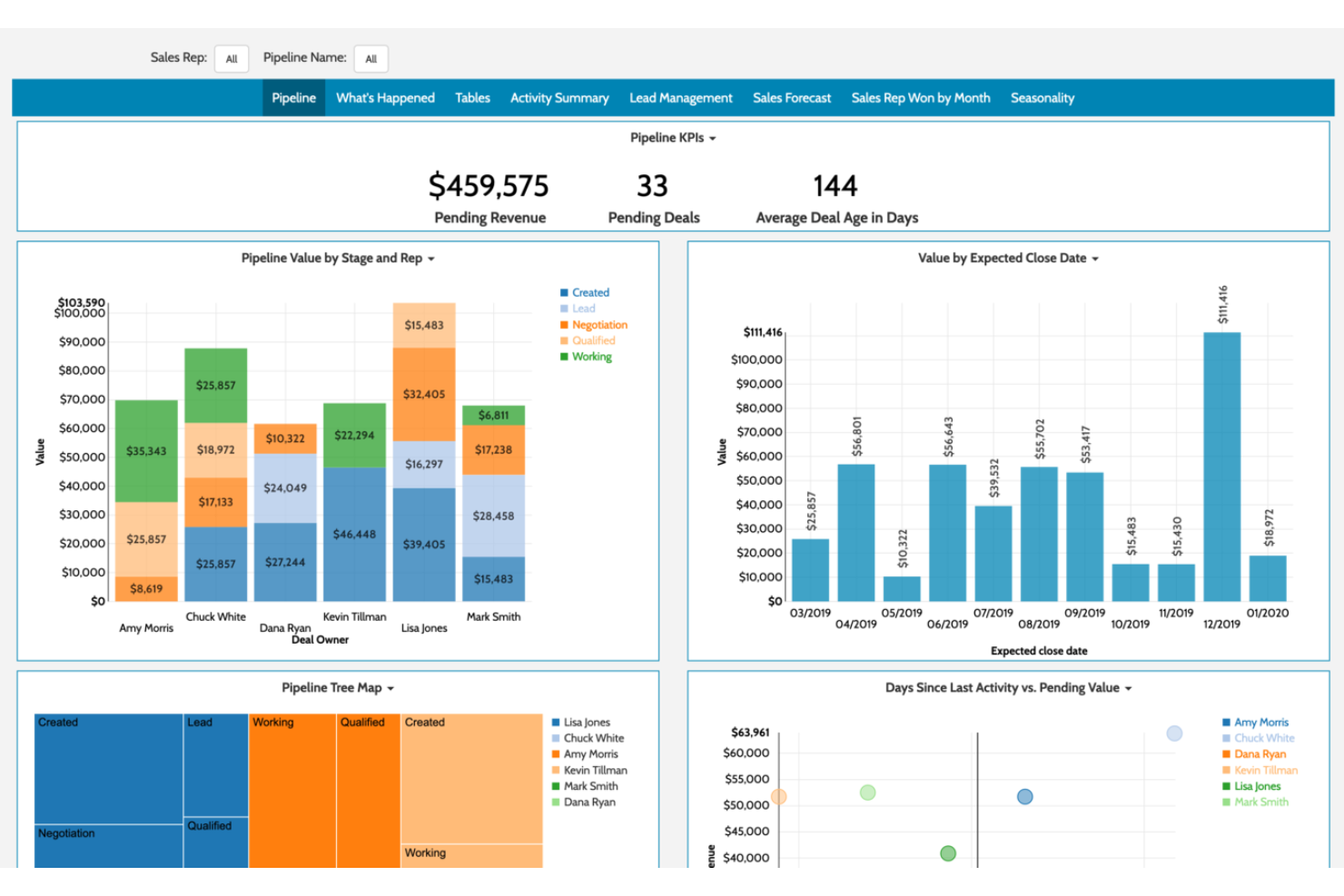
Task: Open the Pipeline Value by Stage and Rep menu
Action: tap(432, 258)
